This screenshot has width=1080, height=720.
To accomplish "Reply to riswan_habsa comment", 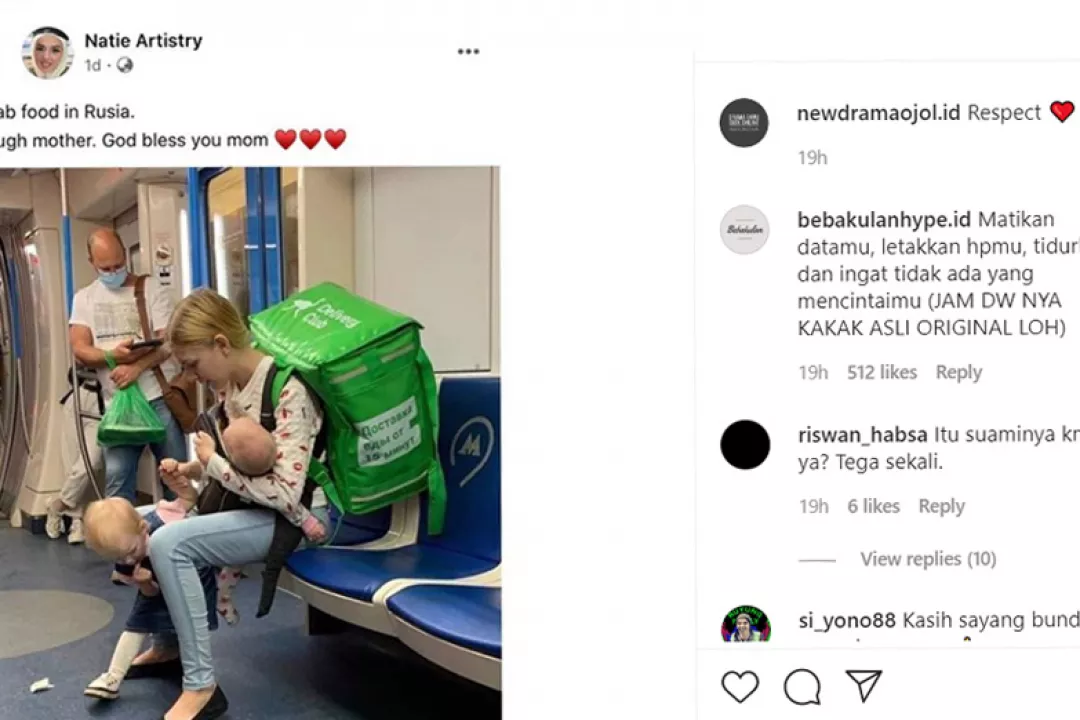I will pos(942,506).
